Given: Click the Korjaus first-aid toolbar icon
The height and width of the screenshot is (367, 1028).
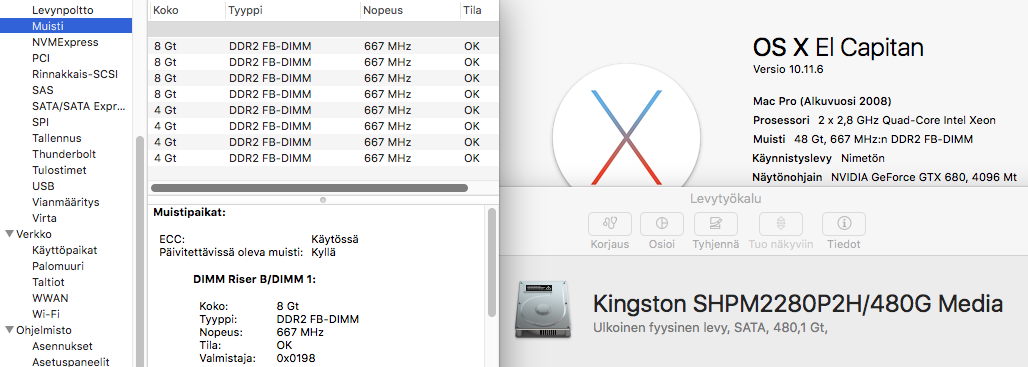Looking at the screenshot, I should point(610,224).
